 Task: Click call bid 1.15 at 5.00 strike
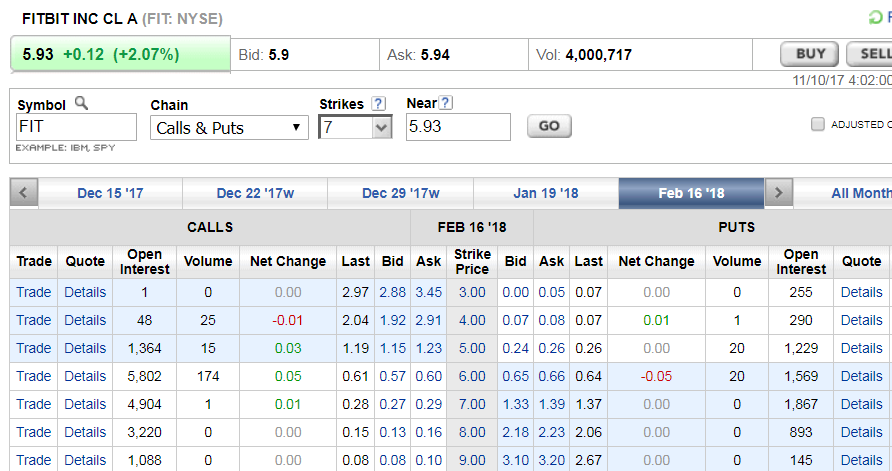pyautogui.click(x=393, y=348)
